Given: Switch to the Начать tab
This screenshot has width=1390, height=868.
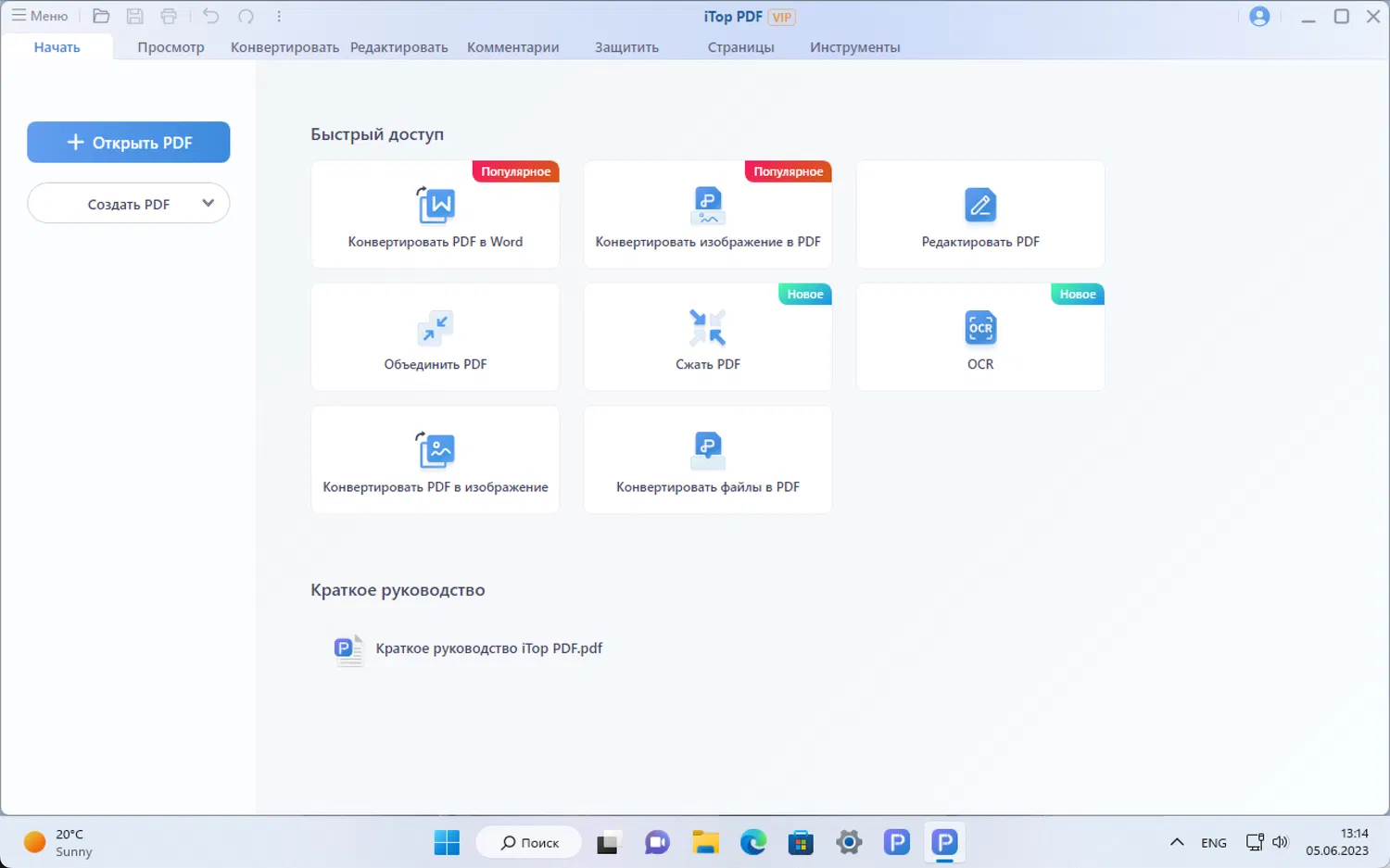Looking at the screenshot, I should click(57, 47).
